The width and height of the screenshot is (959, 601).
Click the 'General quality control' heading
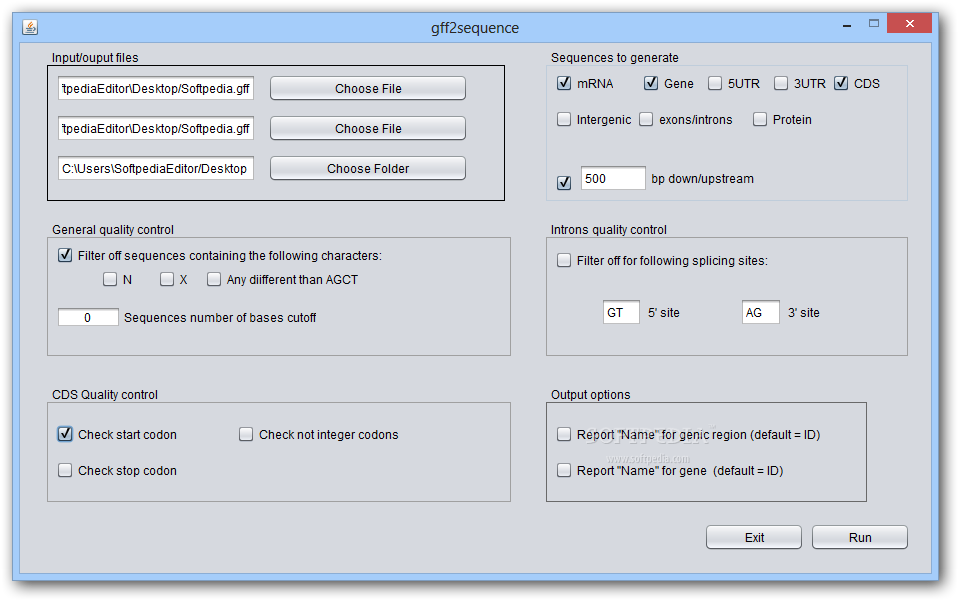pos(113,229)
